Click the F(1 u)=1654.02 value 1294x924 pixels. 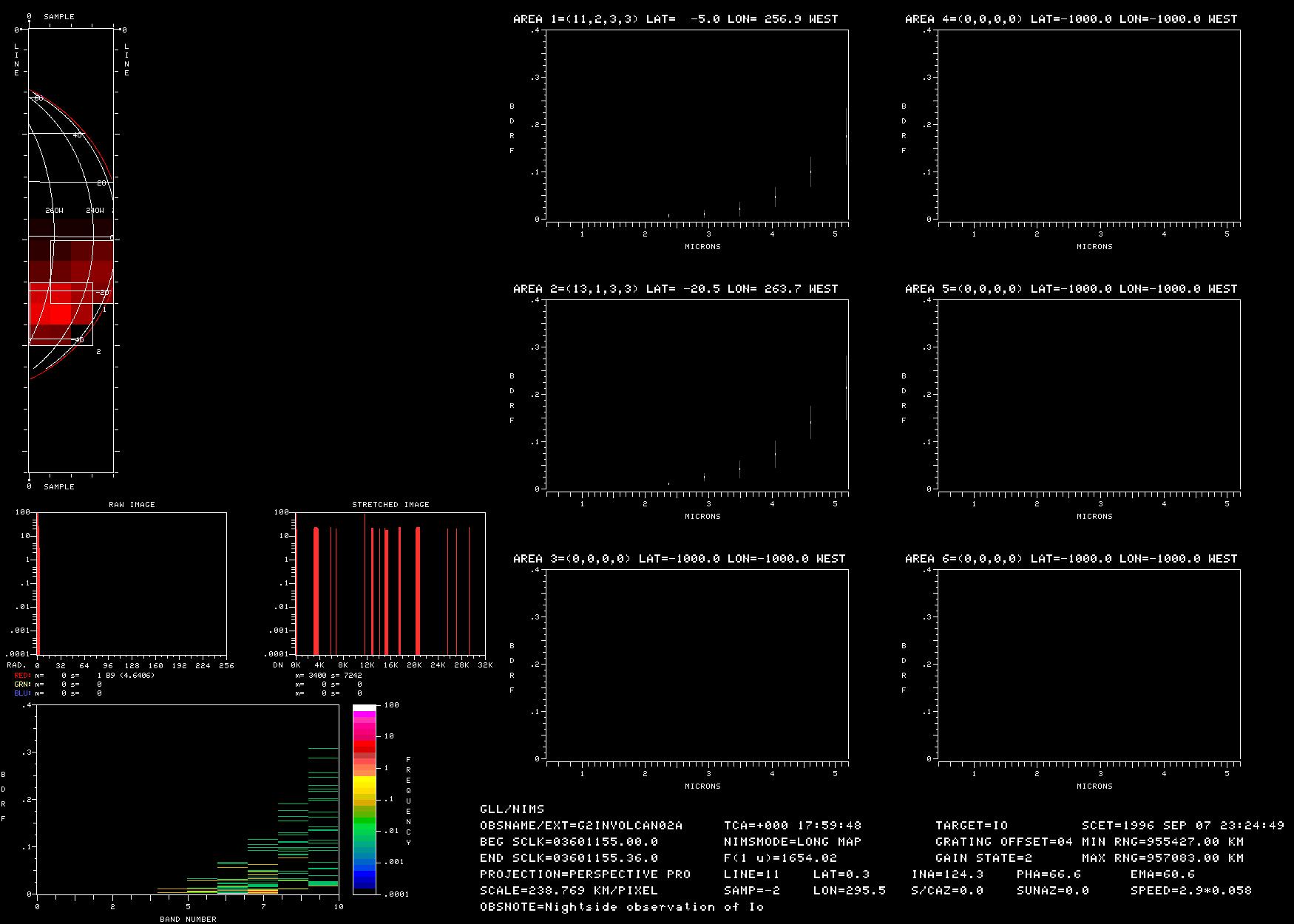781,858
